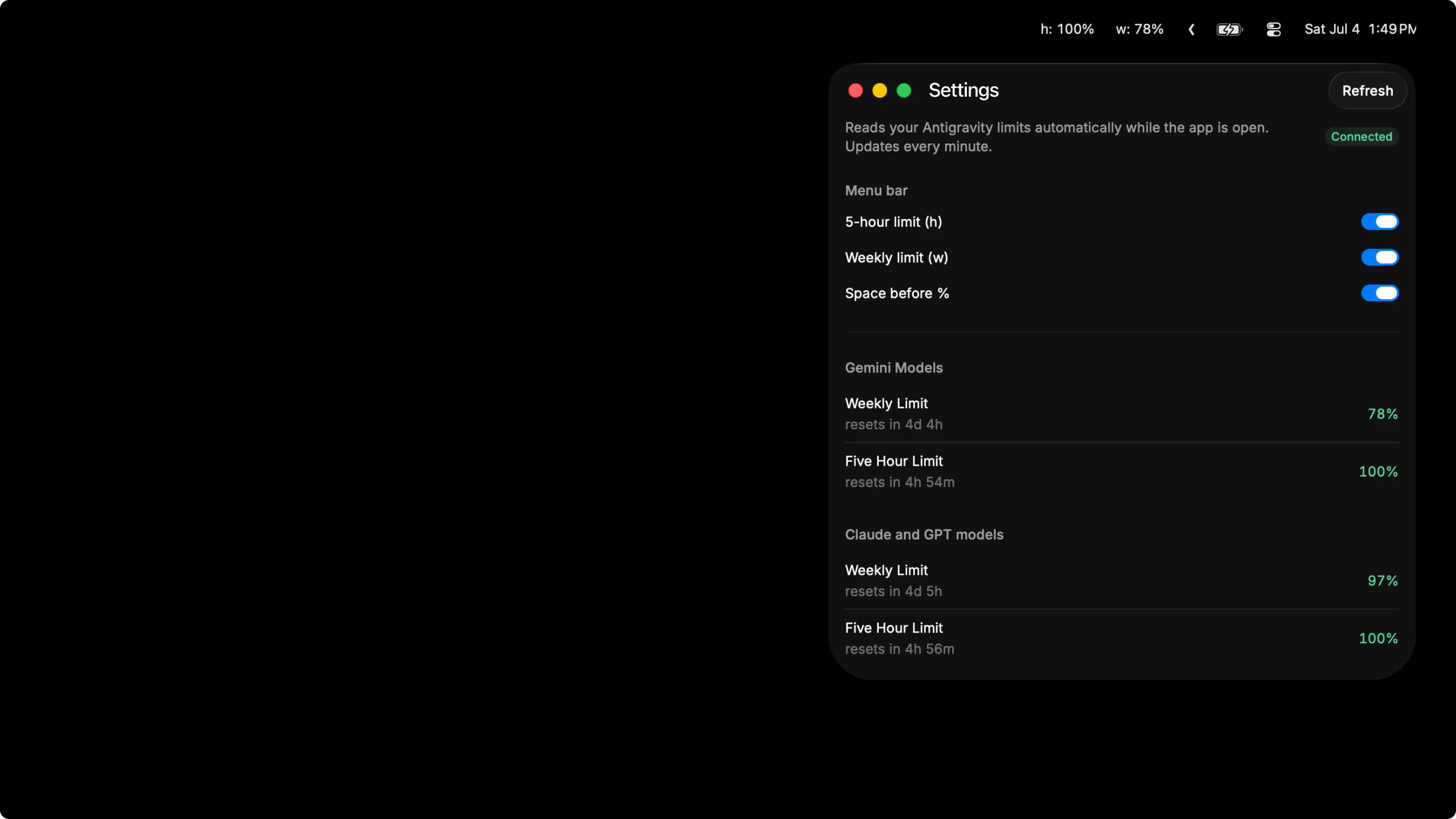Click the Settings window title

click(963, 90)
